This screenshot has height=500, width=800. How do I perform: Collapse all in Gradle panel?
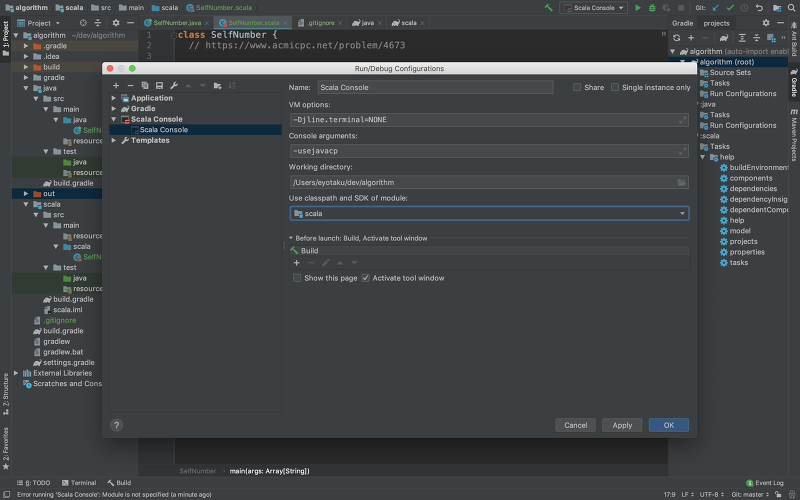click(x=757, y=38)
